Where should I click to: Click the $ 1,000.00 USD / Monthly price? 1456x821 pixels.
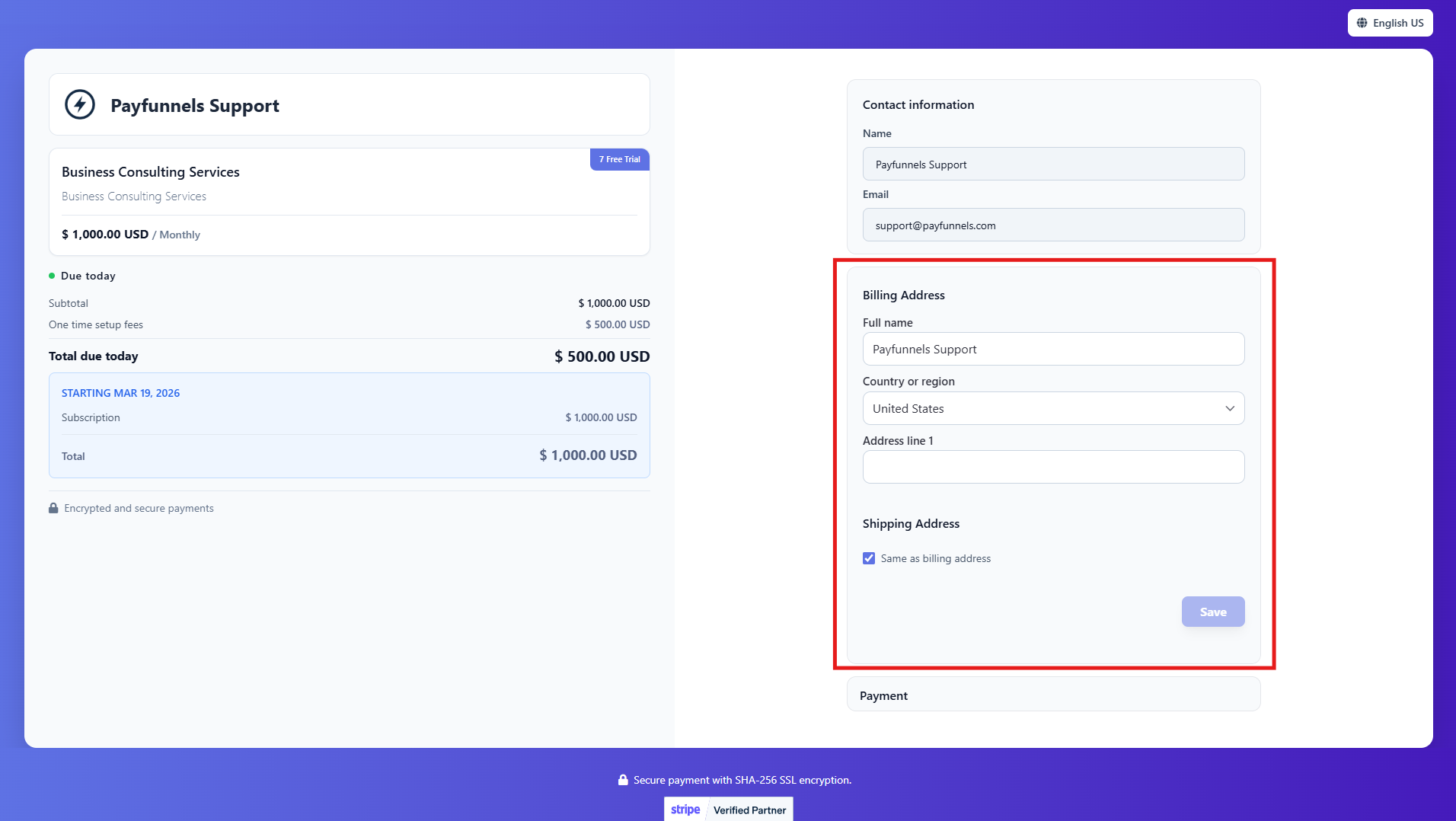point(131,235)
